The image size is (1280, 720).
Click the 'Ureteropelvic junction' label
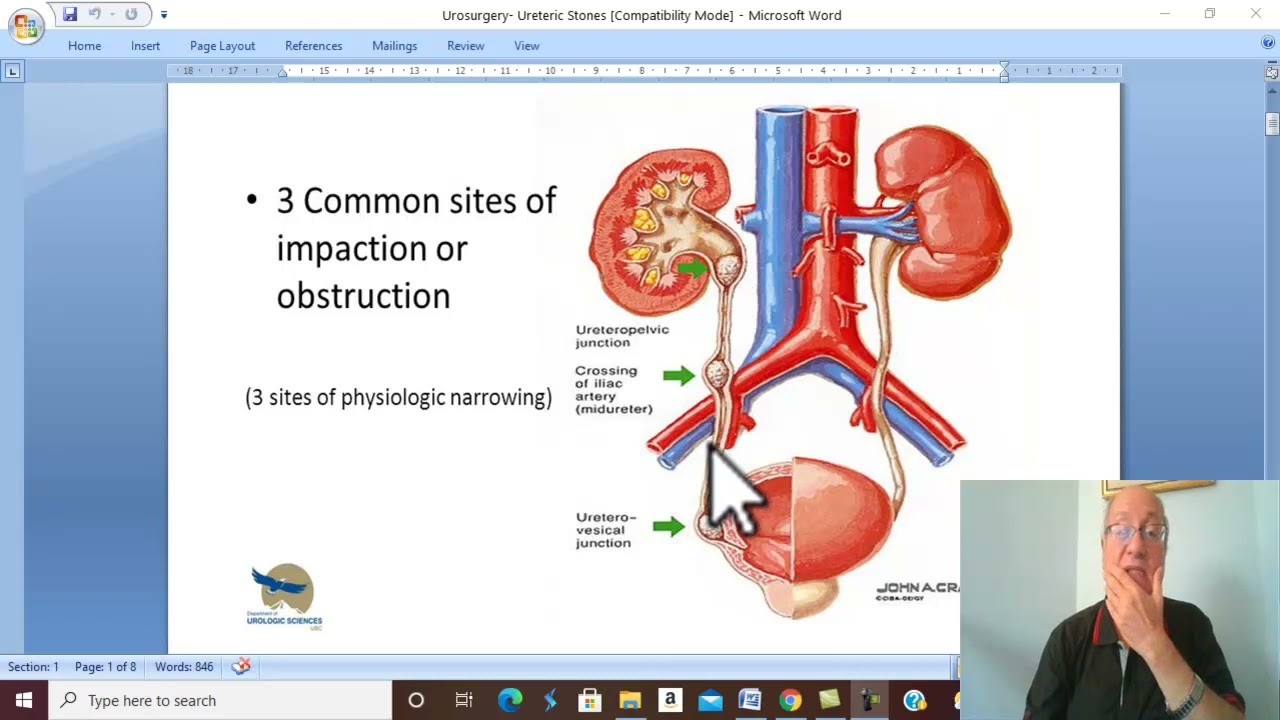(622, 336)
